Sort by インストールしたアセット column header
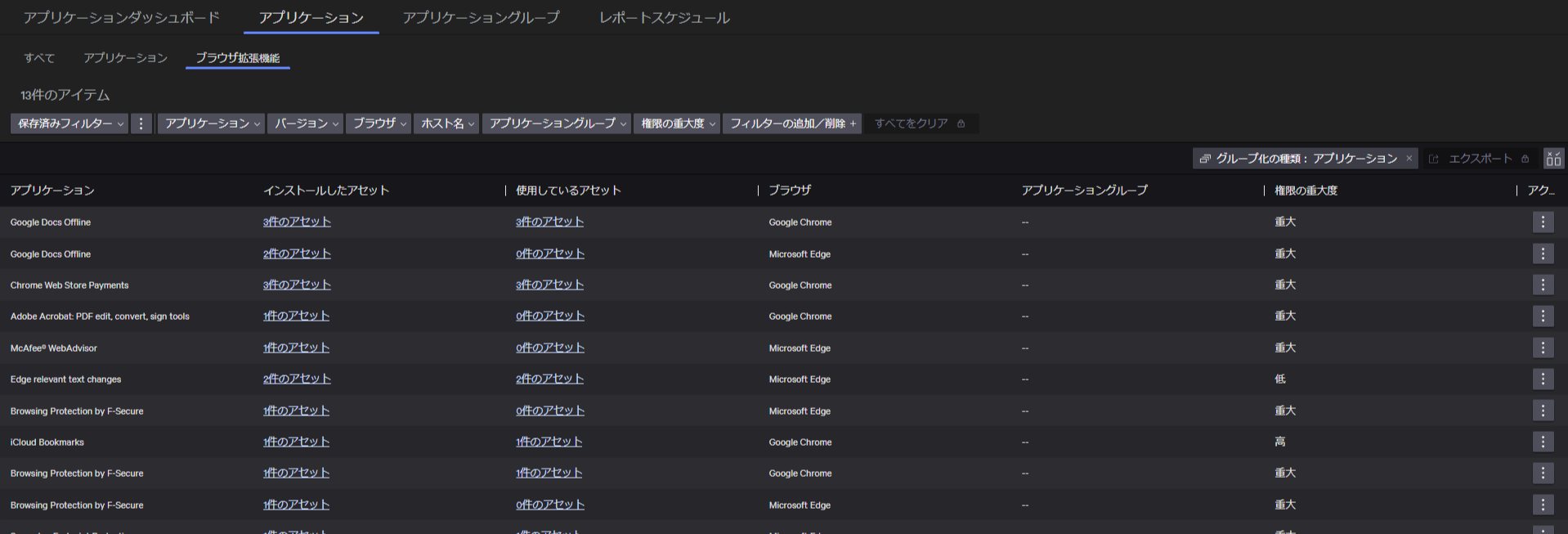Viewport: 1568px width, 534px height. tap(326, 191)
